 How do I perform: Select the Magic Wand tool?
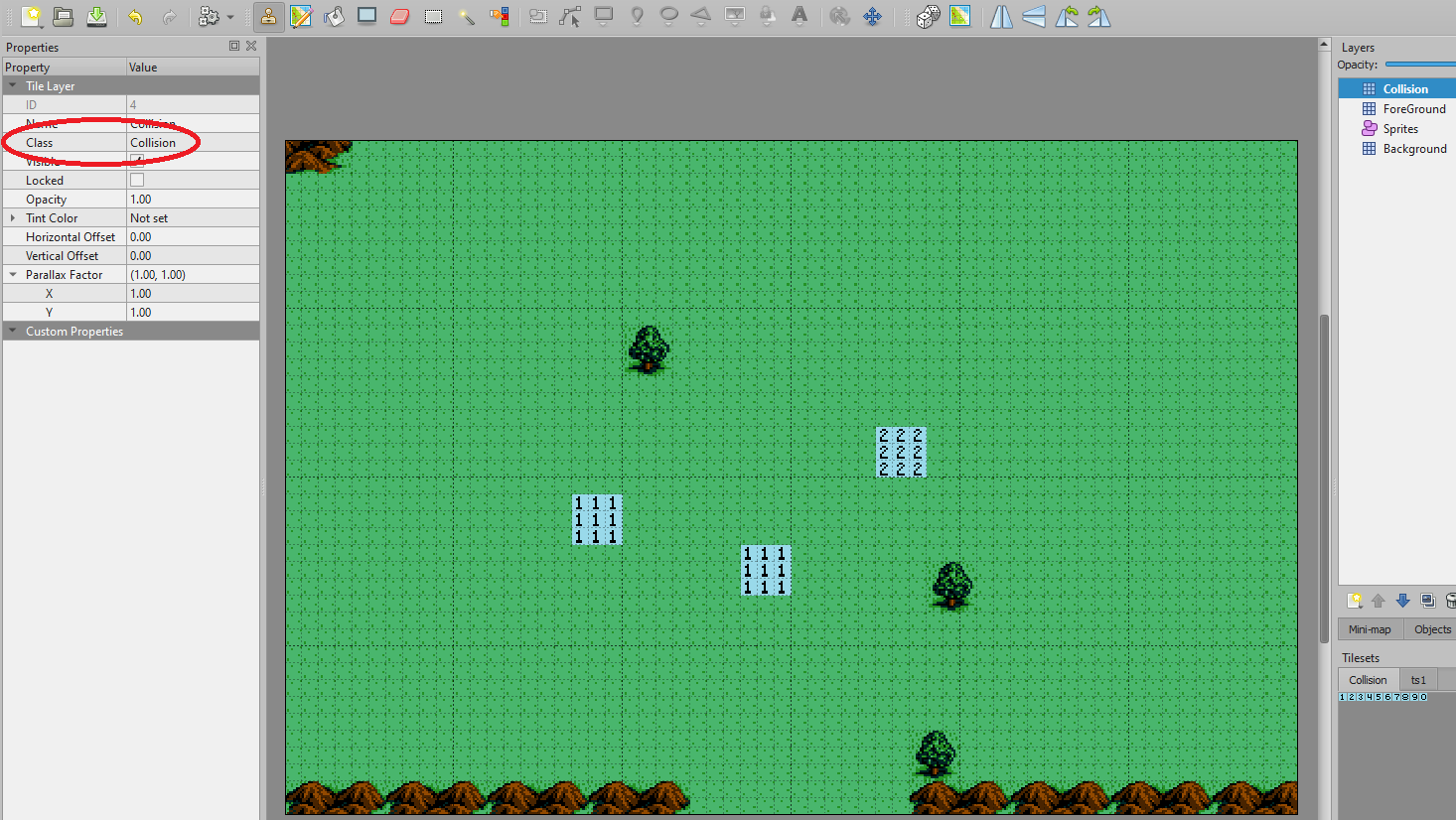click(467, 17)
